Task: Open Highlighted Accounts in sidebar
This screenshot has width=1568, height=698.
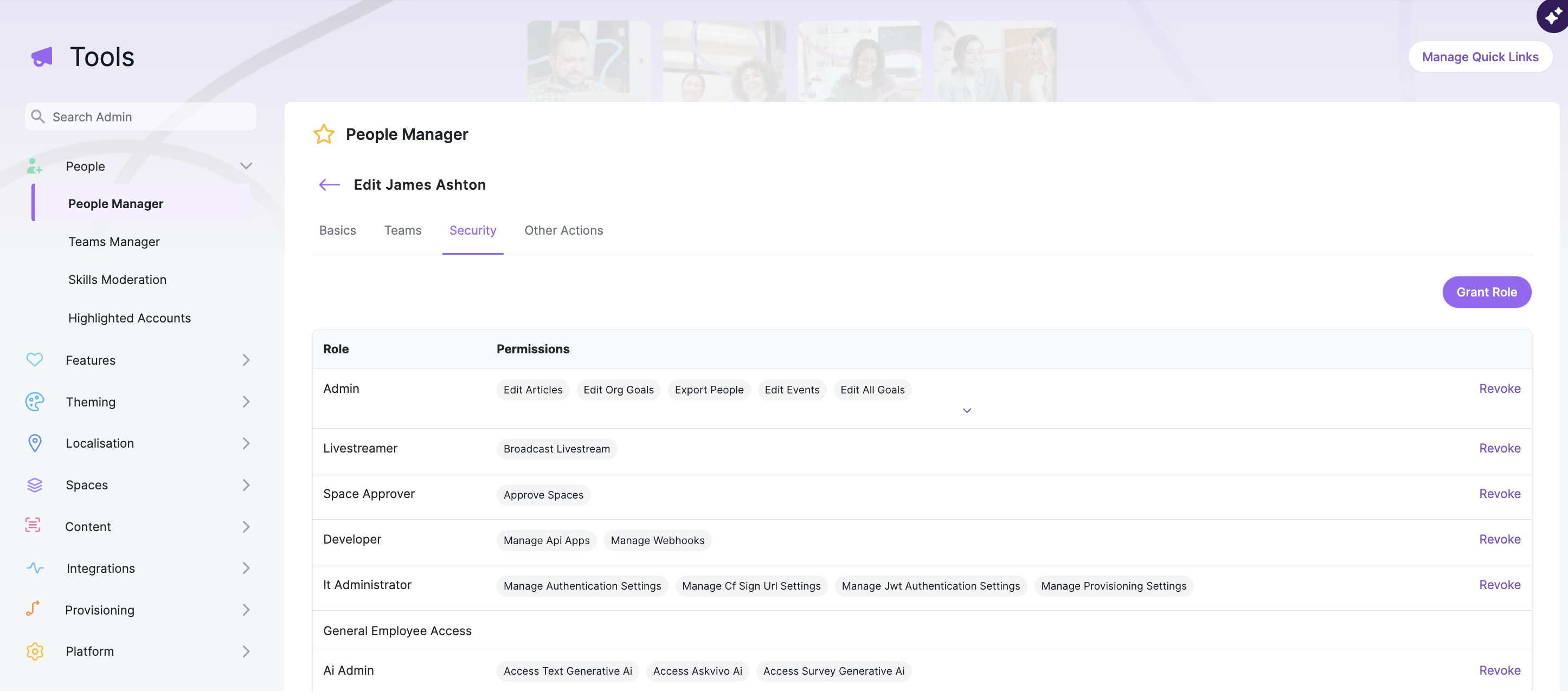Action: coord(130,318)
